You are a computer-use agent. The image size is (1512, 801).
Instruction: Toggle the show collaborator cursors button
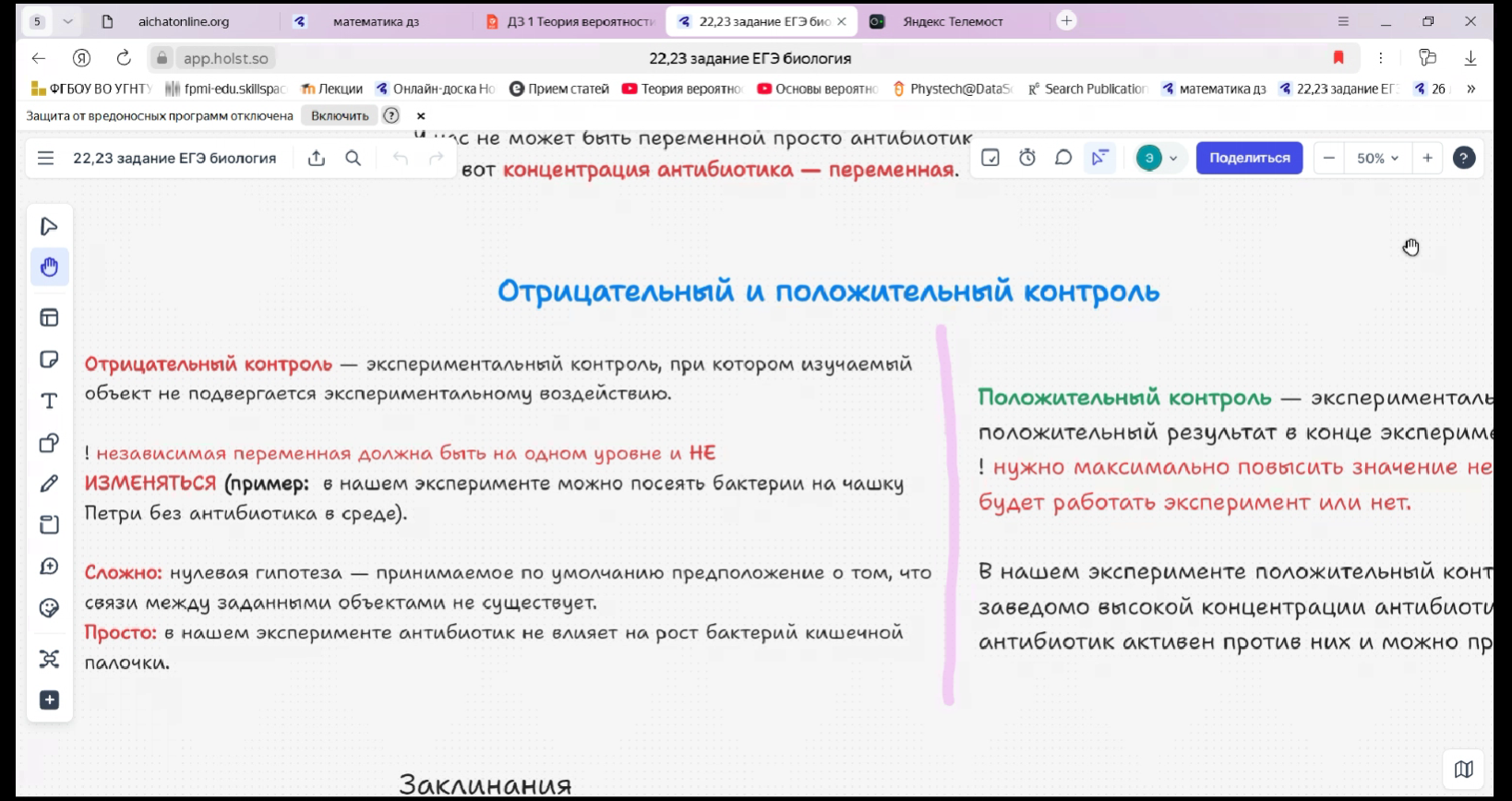coord(1099,158)
